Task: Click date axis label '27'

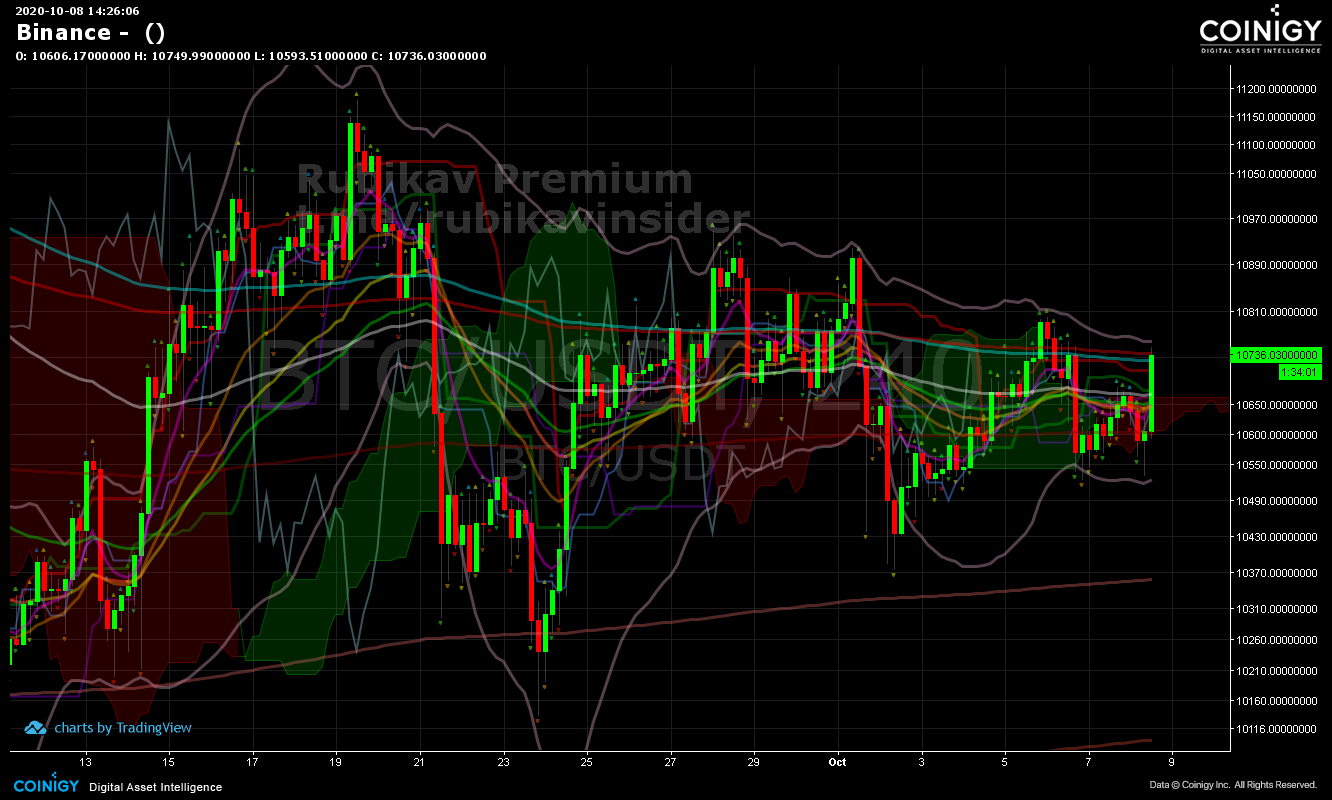Action: (x=670, y=760)
